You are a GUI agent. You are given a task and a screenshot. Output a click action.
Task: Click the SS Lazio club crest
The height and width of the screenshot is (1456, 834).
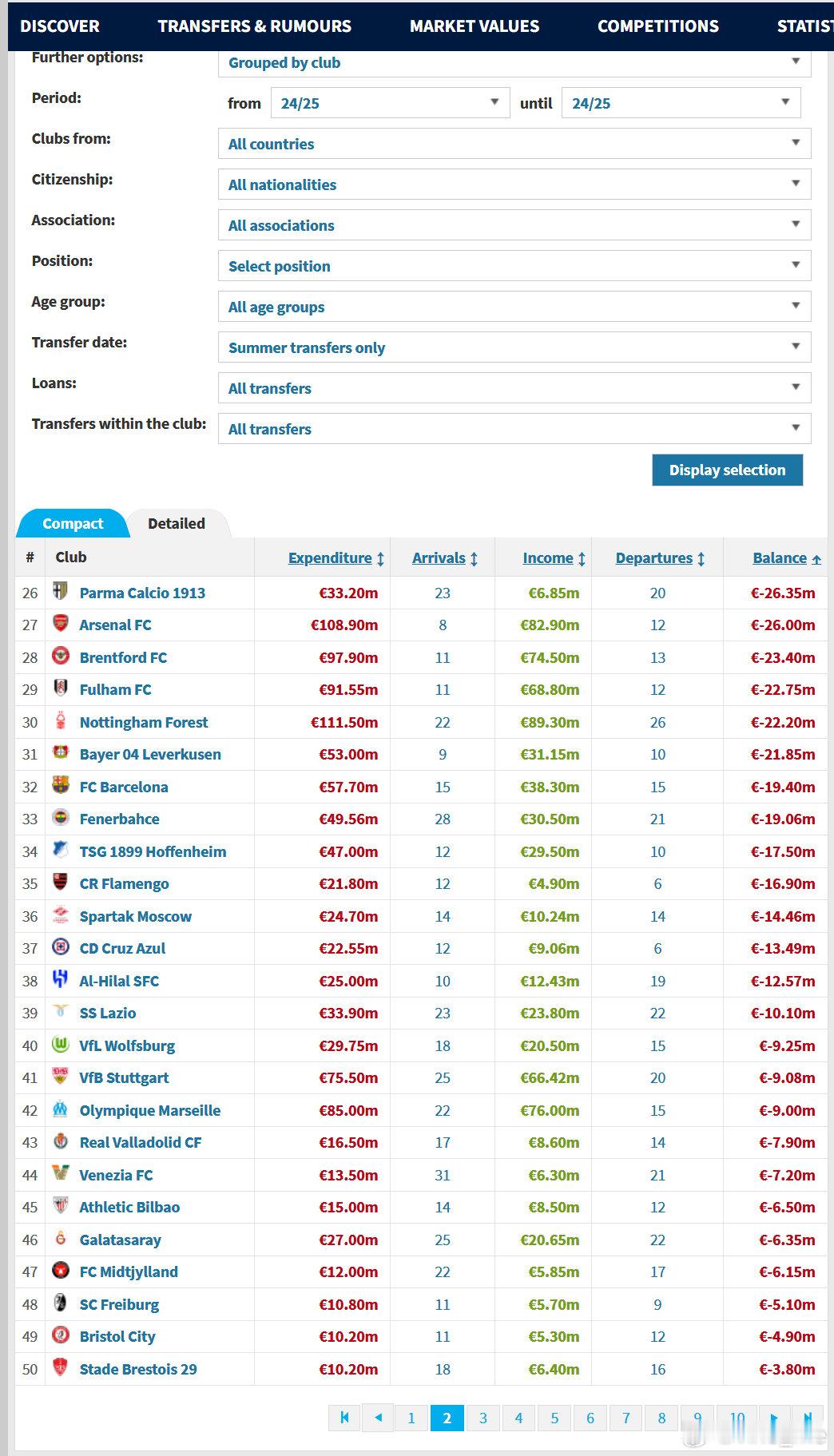point(60,1011)
